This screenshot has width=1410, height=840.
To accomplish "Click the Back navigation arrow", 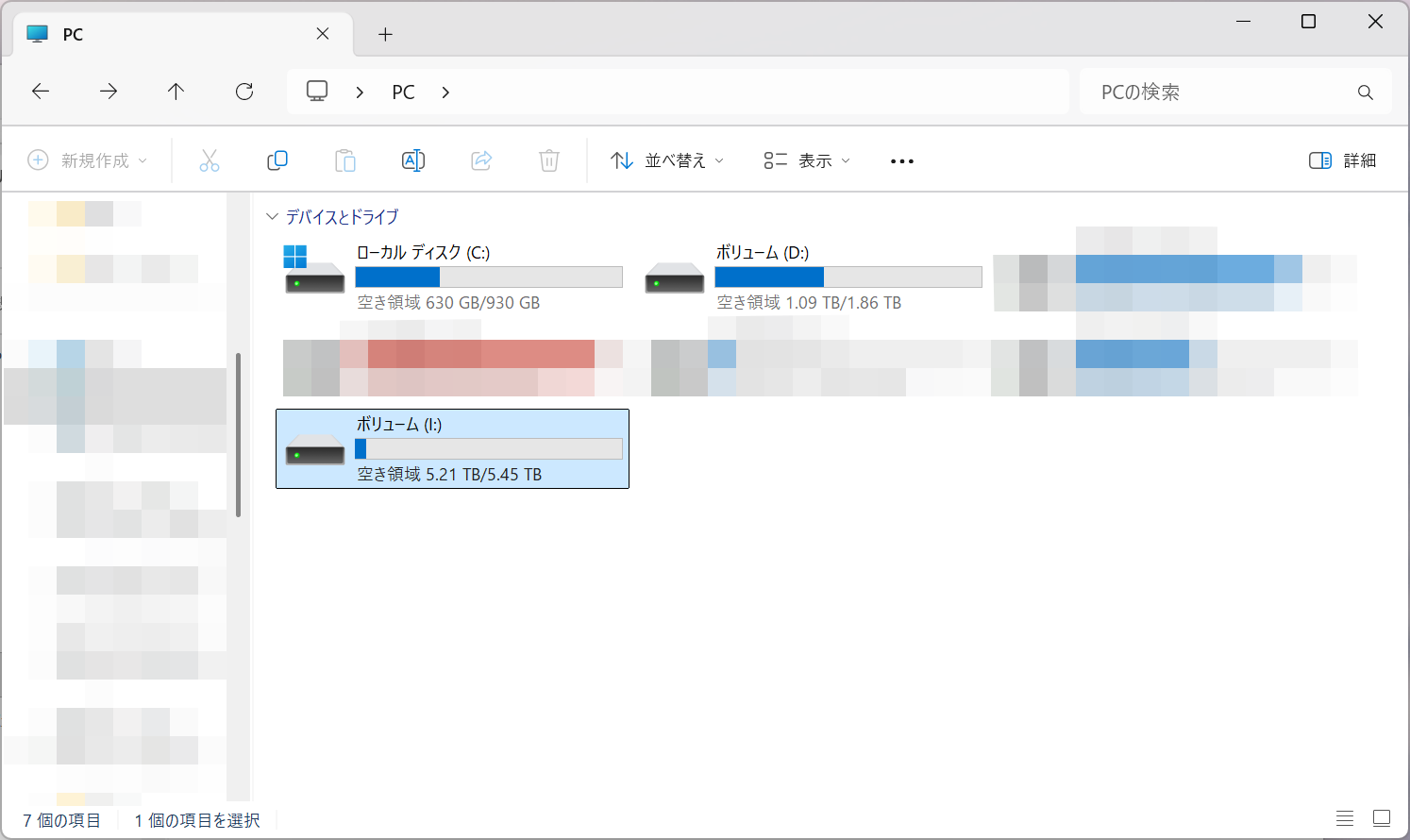I will [x=41, y=92].
